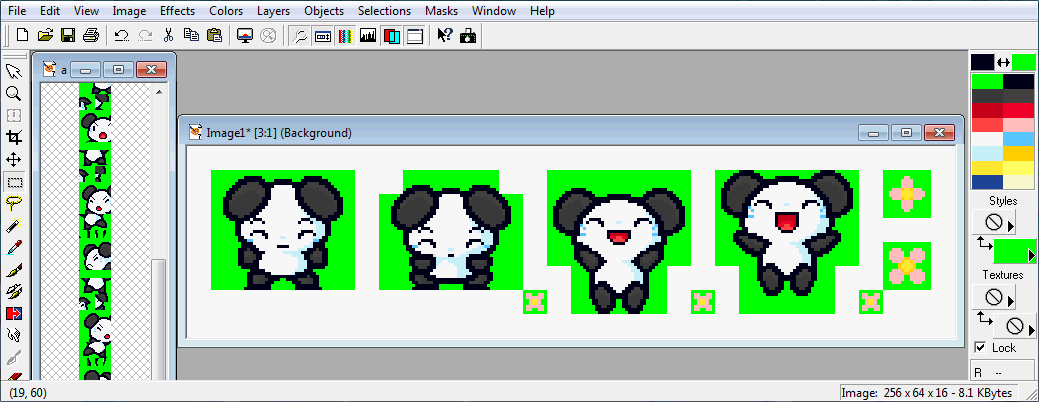1039x402 pixels.
Task: Save the image with the floppy disk icon
Action: pyautogui.click(x=68, y=36)
